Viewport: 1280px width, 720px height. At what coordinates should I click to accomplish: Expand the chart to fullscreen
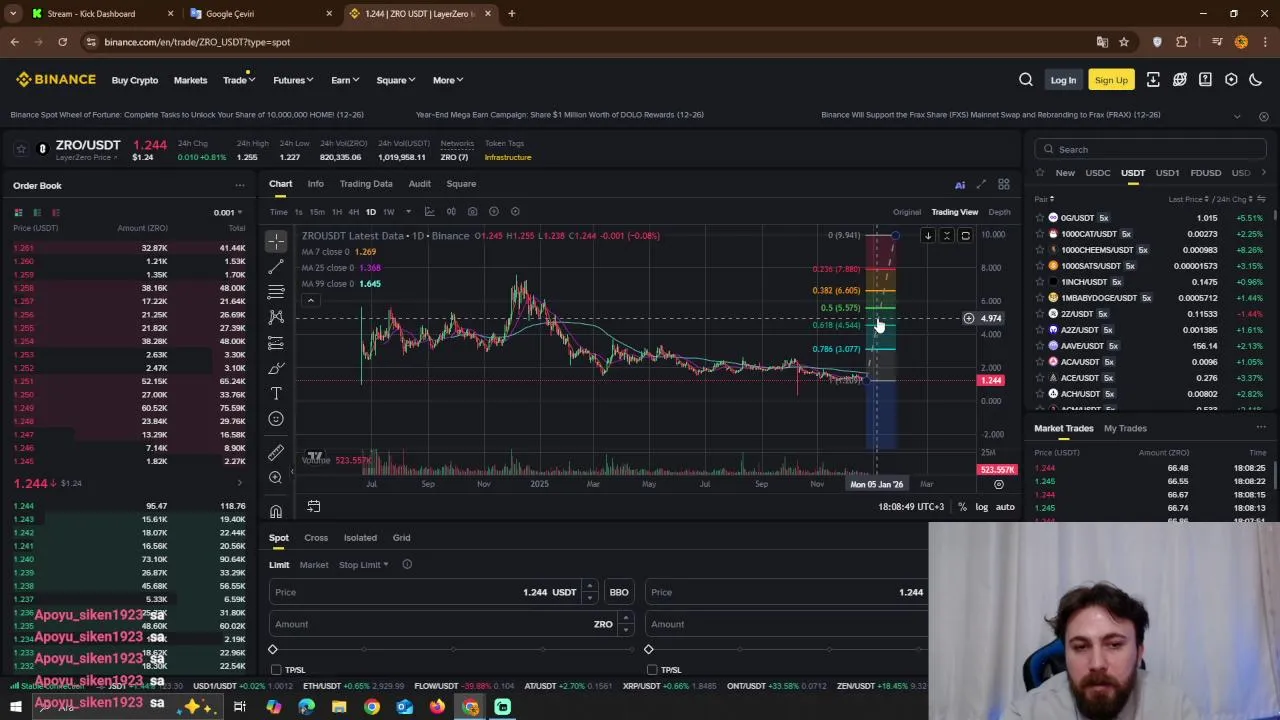pos(981,184)
